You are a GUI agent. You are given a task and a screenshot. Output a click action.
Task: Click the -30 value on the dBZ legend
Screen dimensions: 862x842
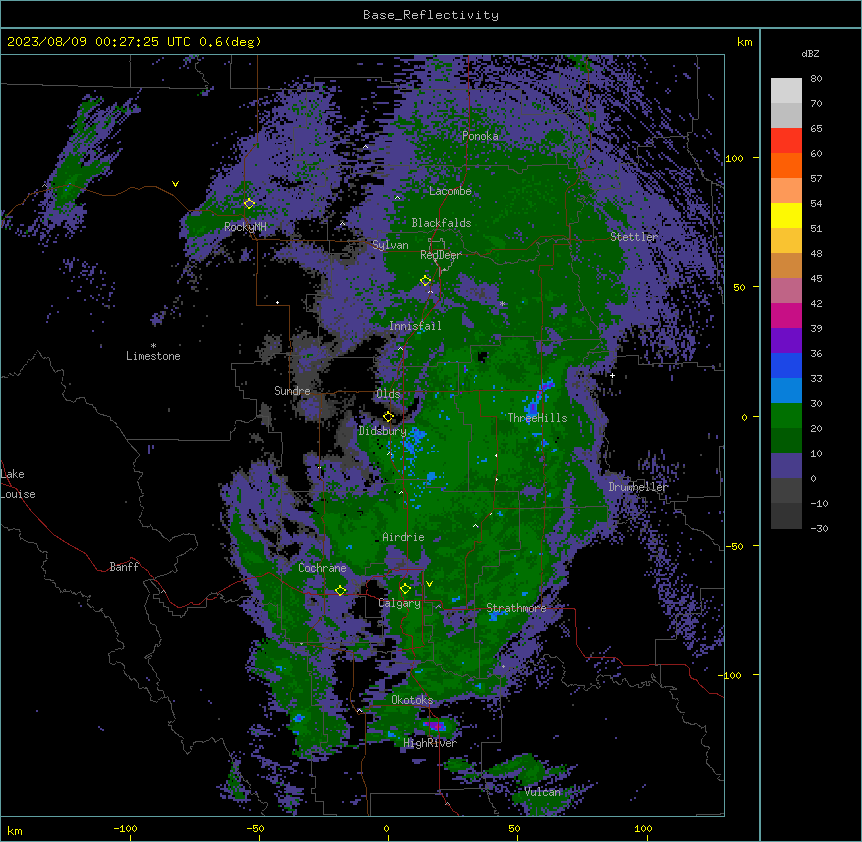click(819, 528)
